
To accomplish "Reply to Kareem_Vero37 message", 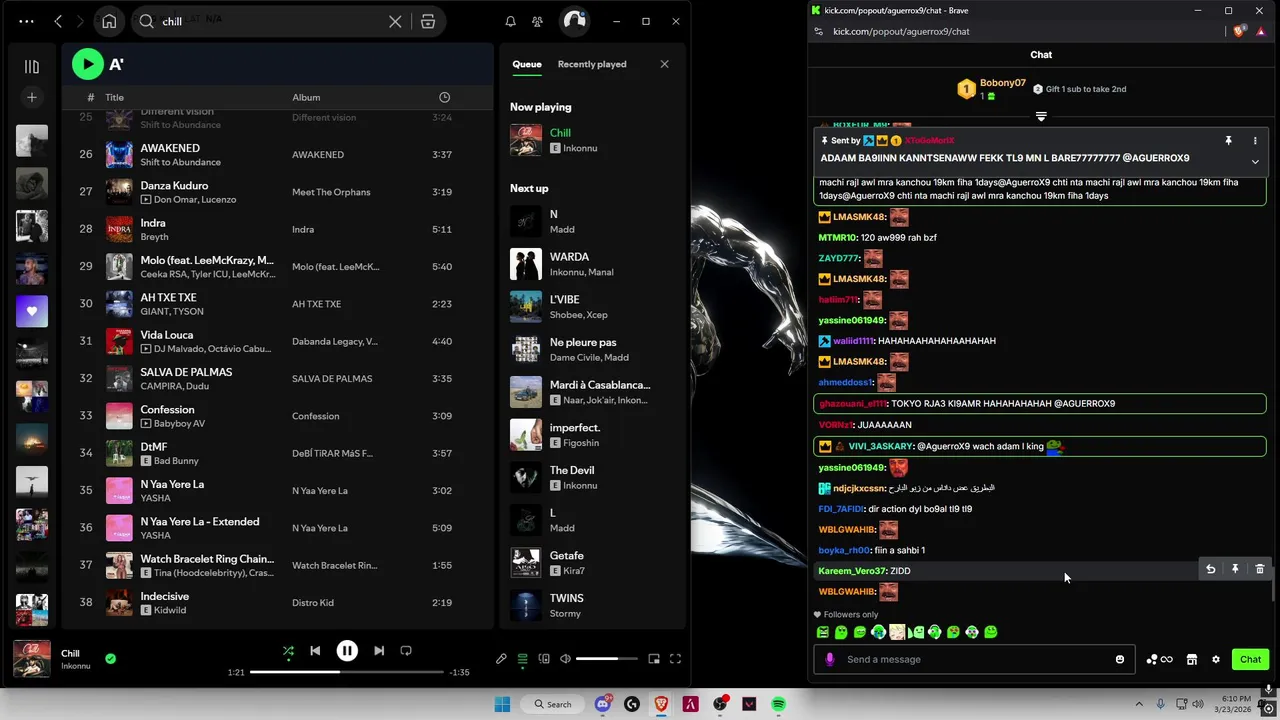I will point(1210,569).
